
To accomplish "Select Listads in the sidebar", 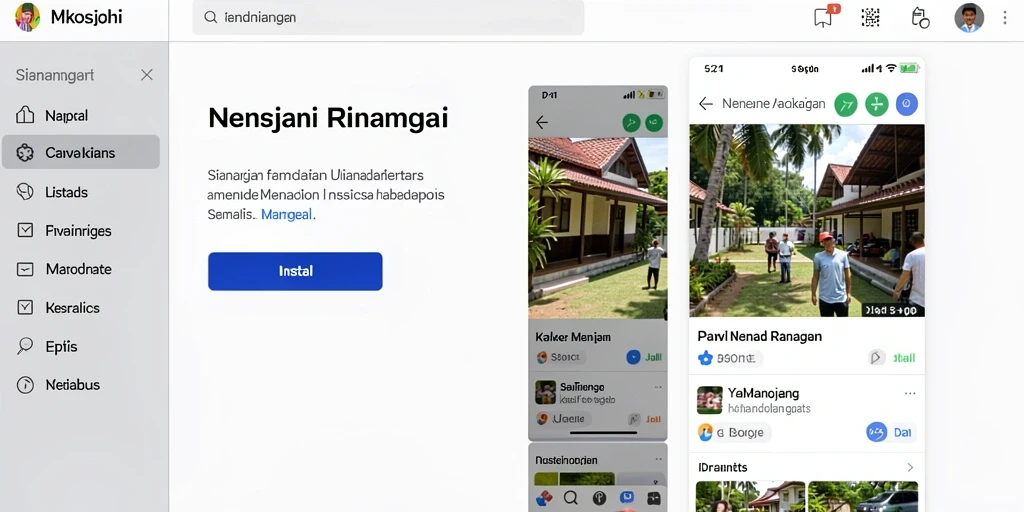I will [x=81, y=192].
